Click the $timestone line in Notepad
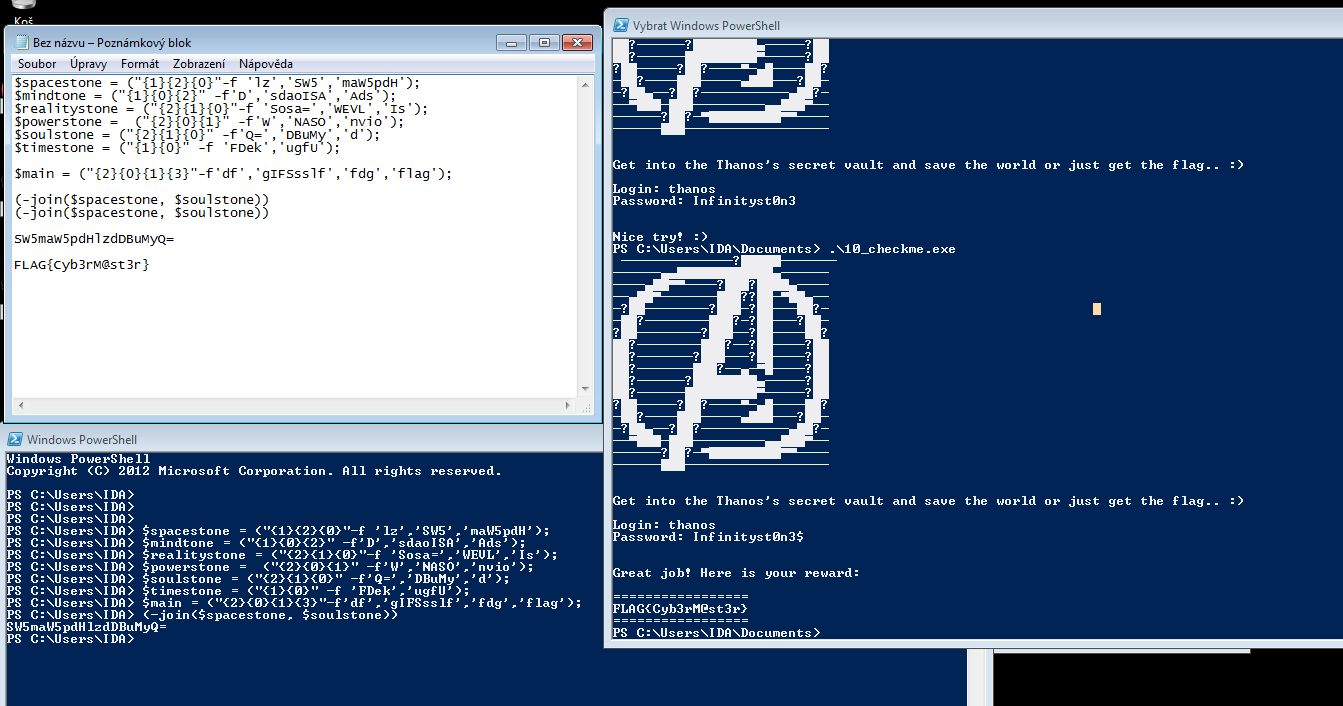 click(x=177, y=148)
